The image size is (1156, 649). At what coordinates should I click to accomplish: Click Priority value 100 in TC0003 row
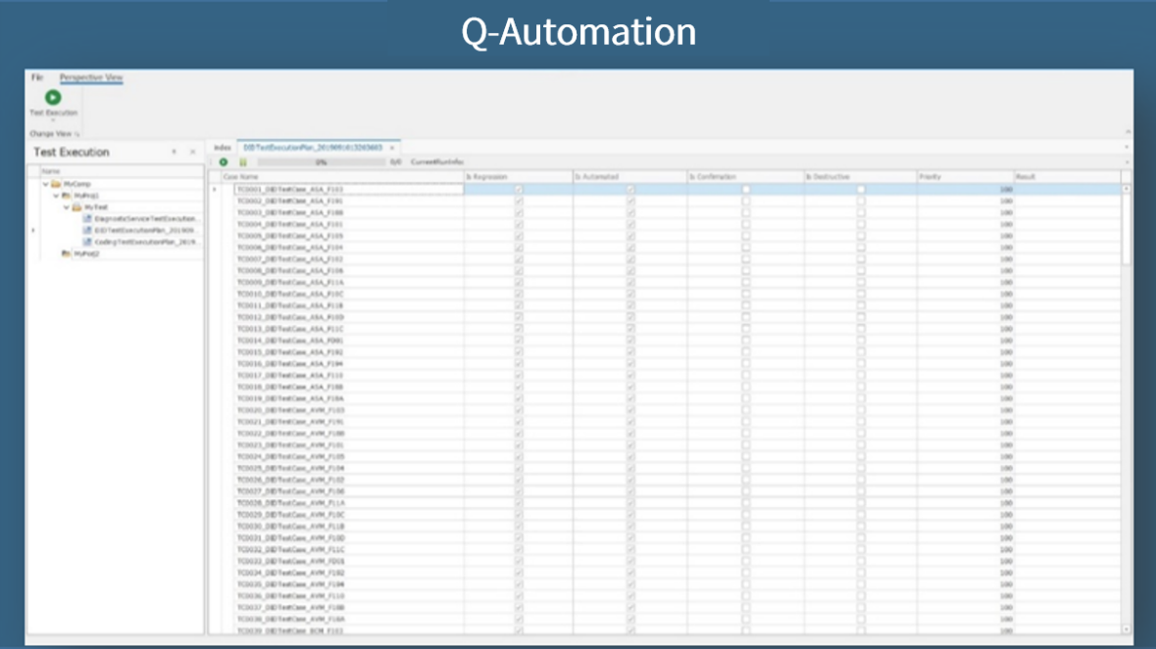click(x=1006, y=213)
